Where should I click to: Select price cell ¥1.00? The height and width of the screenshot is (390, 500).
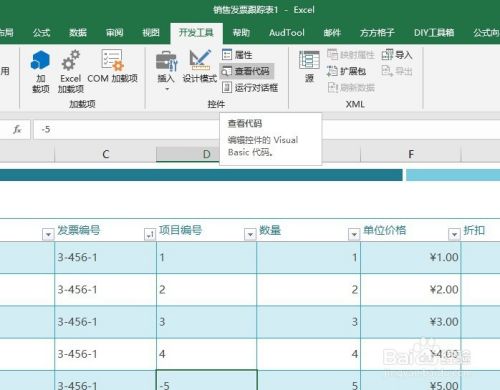[x=411, y=258]
